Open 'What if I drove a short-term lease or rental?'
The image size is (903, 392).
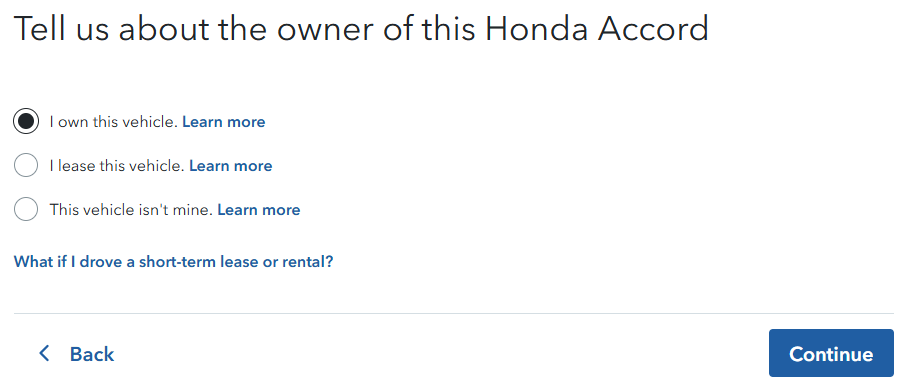point(173,262)
